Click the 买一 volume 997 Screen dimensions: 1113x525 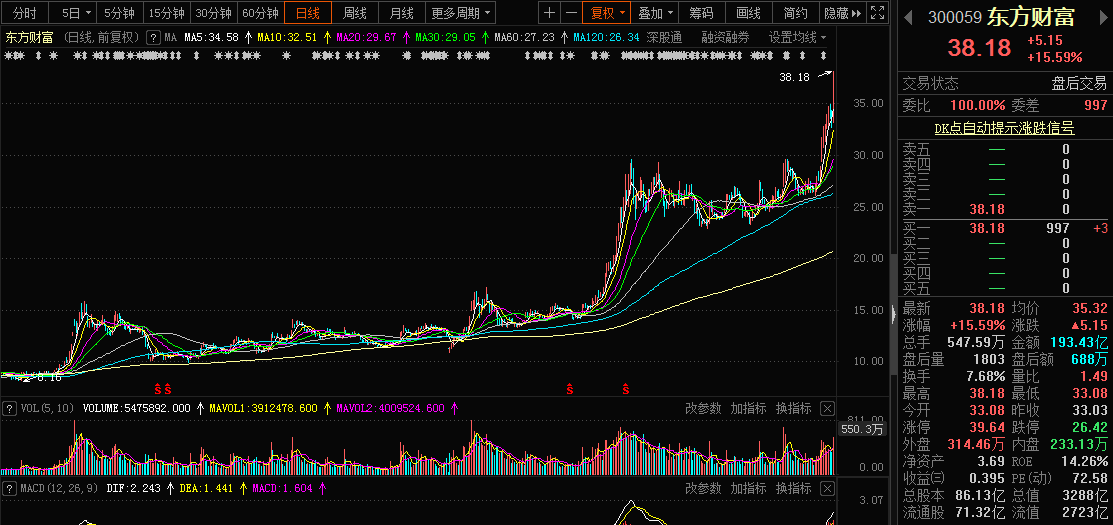pos(1056,228)
